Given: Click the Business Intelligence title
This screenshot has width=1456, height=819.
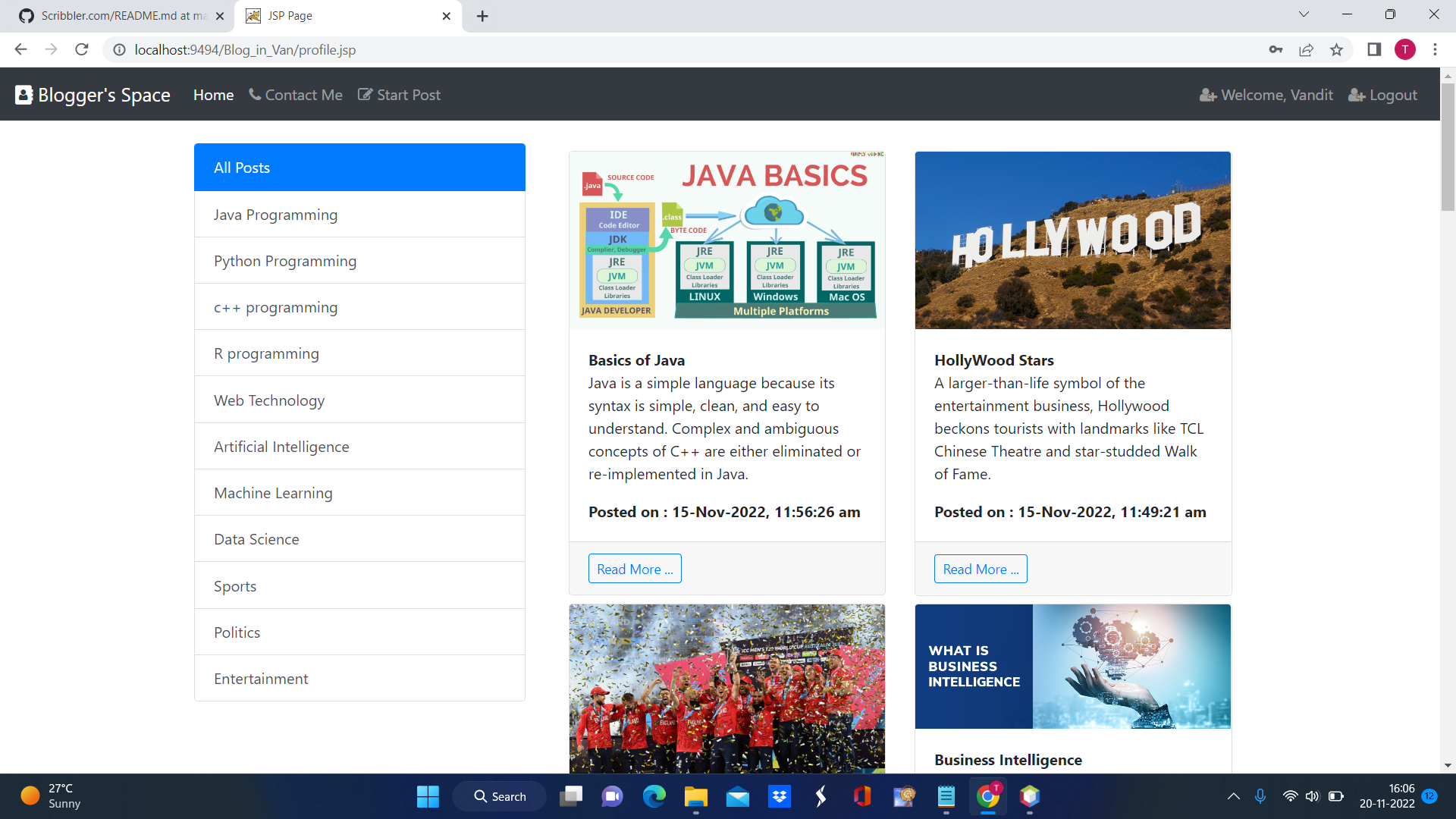Looking at the screenshot, I should tap(1008, 760).
